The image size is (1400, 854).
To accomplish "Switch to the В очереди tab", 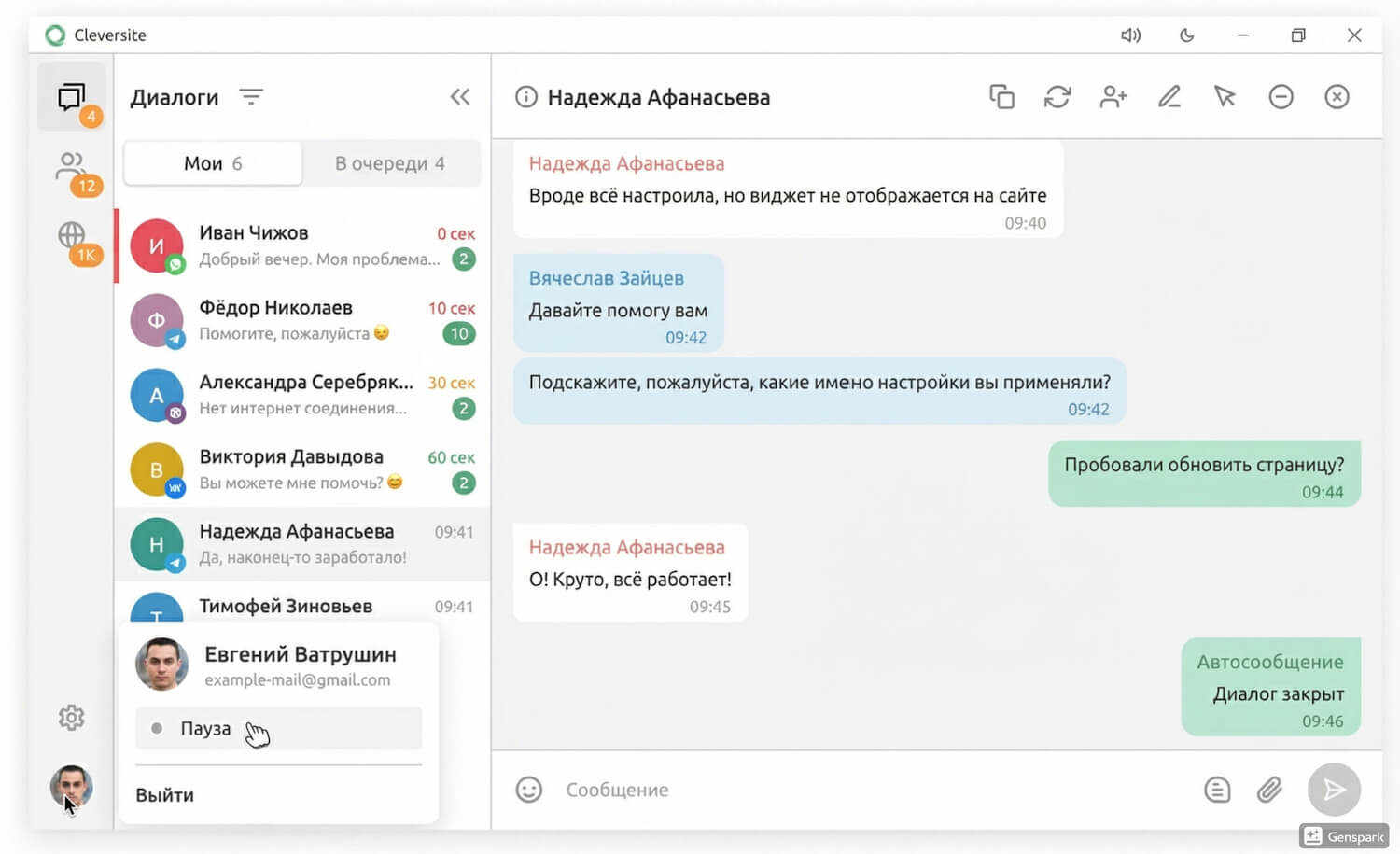I will click(390, 163).
